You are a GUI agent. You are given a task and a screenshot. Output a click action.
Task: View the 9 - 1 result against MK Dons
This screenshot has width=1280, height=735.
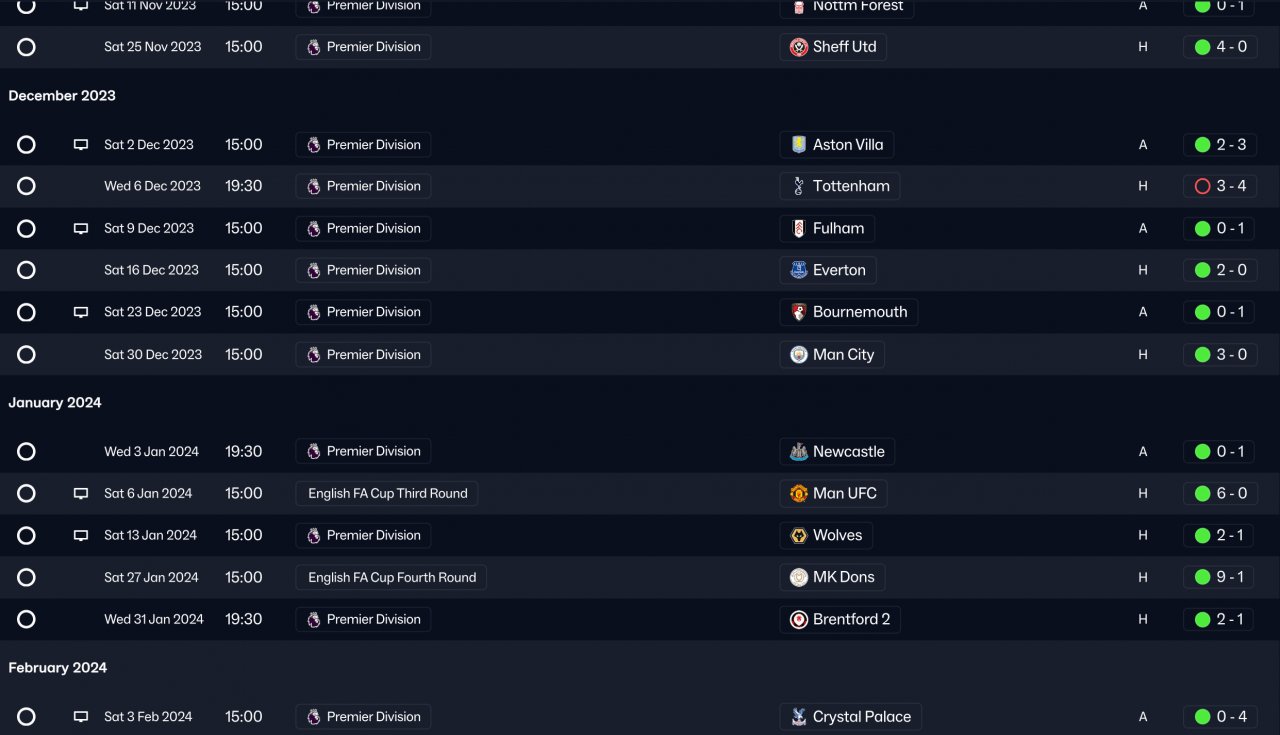click(x=1220, y=578)
